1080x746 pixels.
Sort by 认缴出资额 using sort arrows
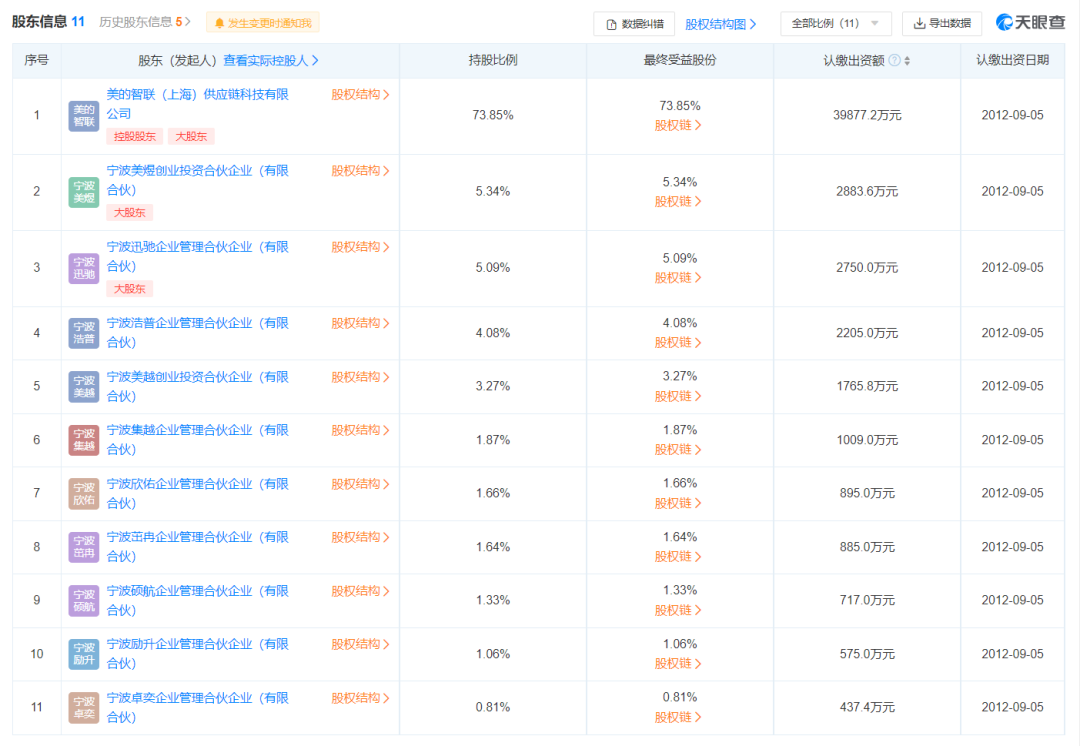point(907,61)
